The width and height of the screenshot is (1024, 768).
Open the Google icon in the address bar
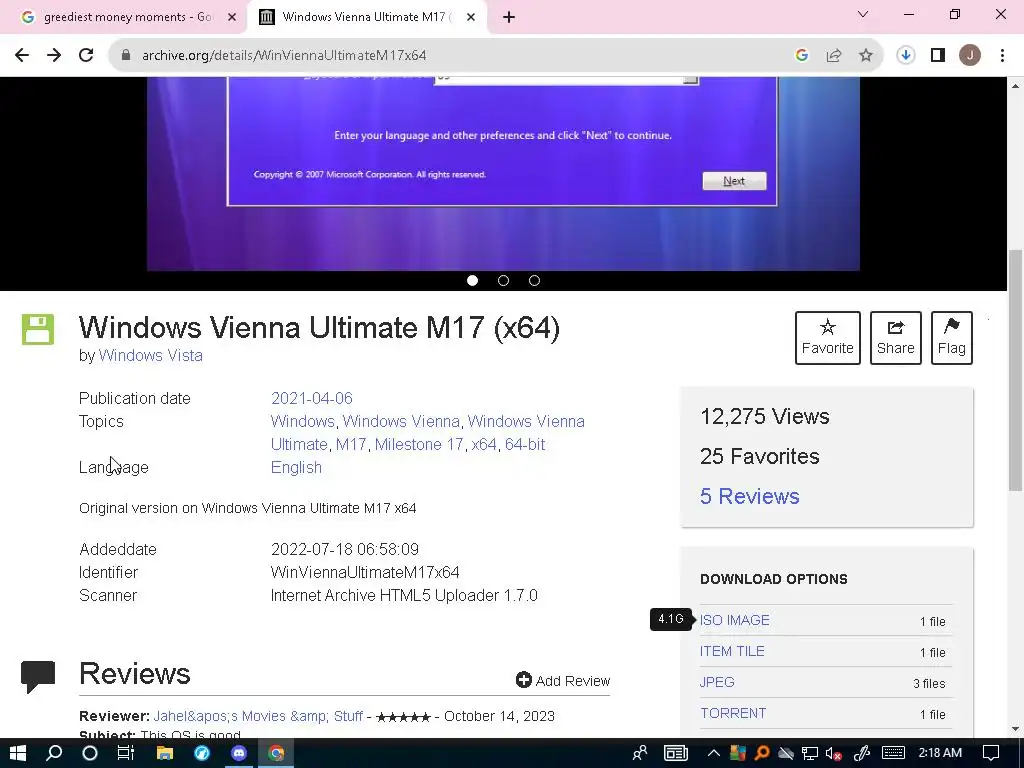coord(802,56)
